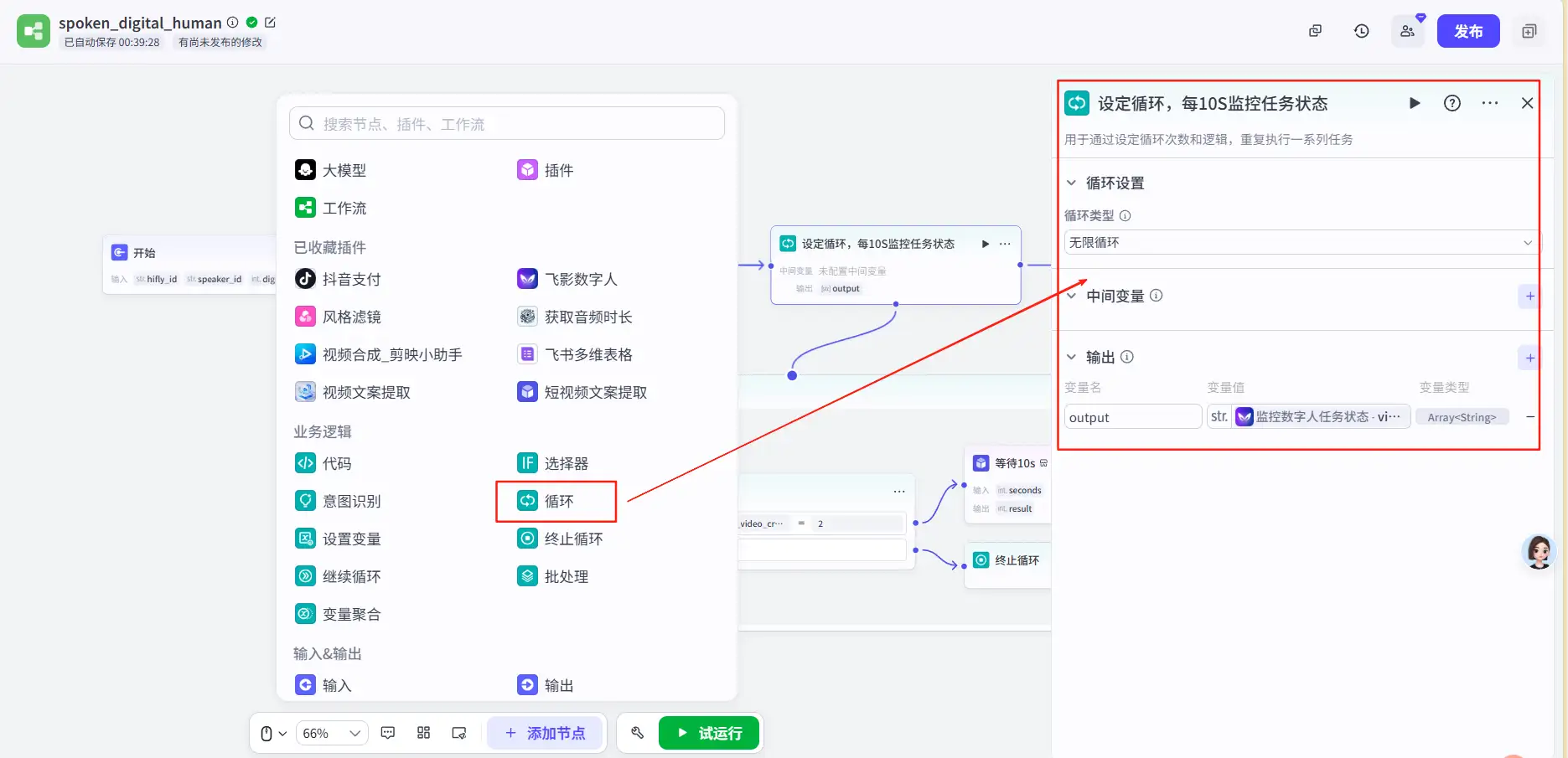Click the edit pencil next to workflow name
The height and width of the screenshot is (758, 1568).
(x=270, y=23)
